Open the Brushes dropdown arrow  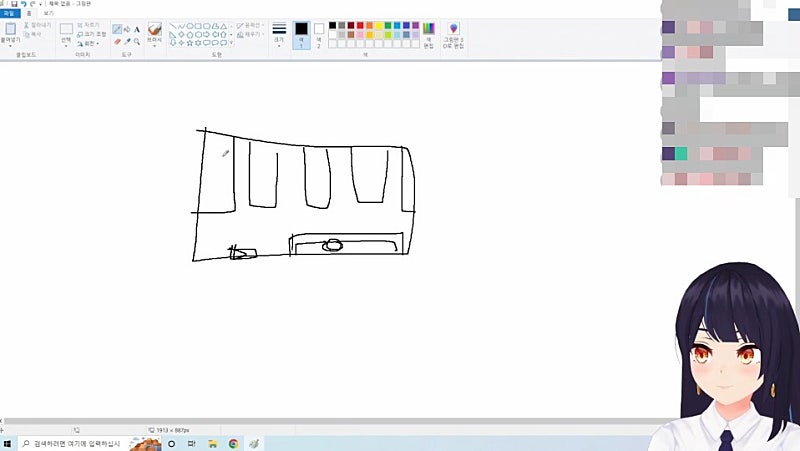coord(155,46)
